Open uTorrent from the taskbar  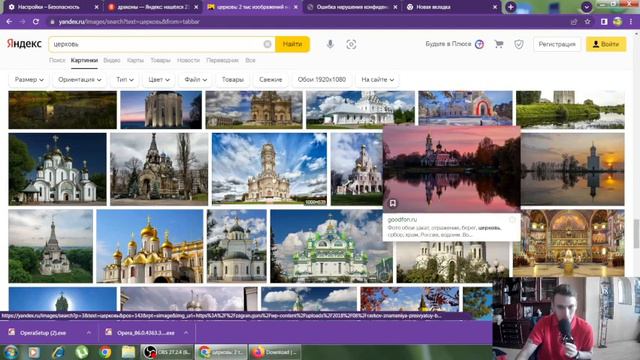[x=82, y=352]
